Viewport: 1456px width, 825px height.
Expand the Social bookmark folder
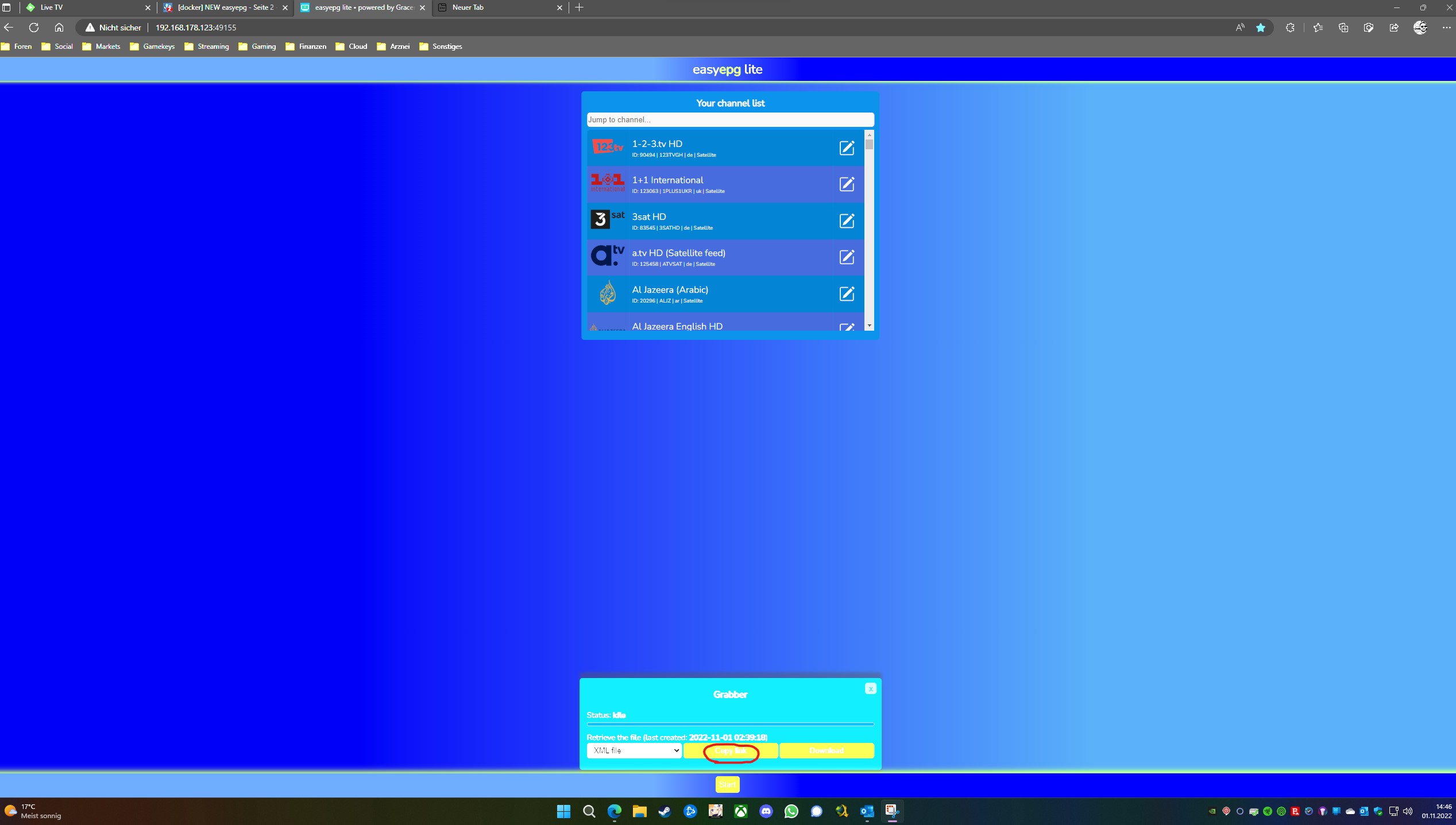click(57, 47)
